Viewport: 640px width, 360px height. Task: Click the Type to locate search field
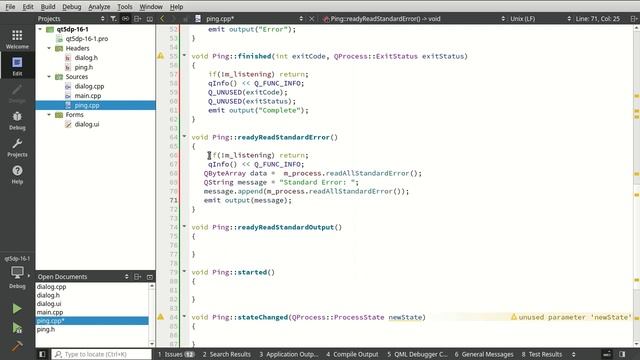point(101,354)
